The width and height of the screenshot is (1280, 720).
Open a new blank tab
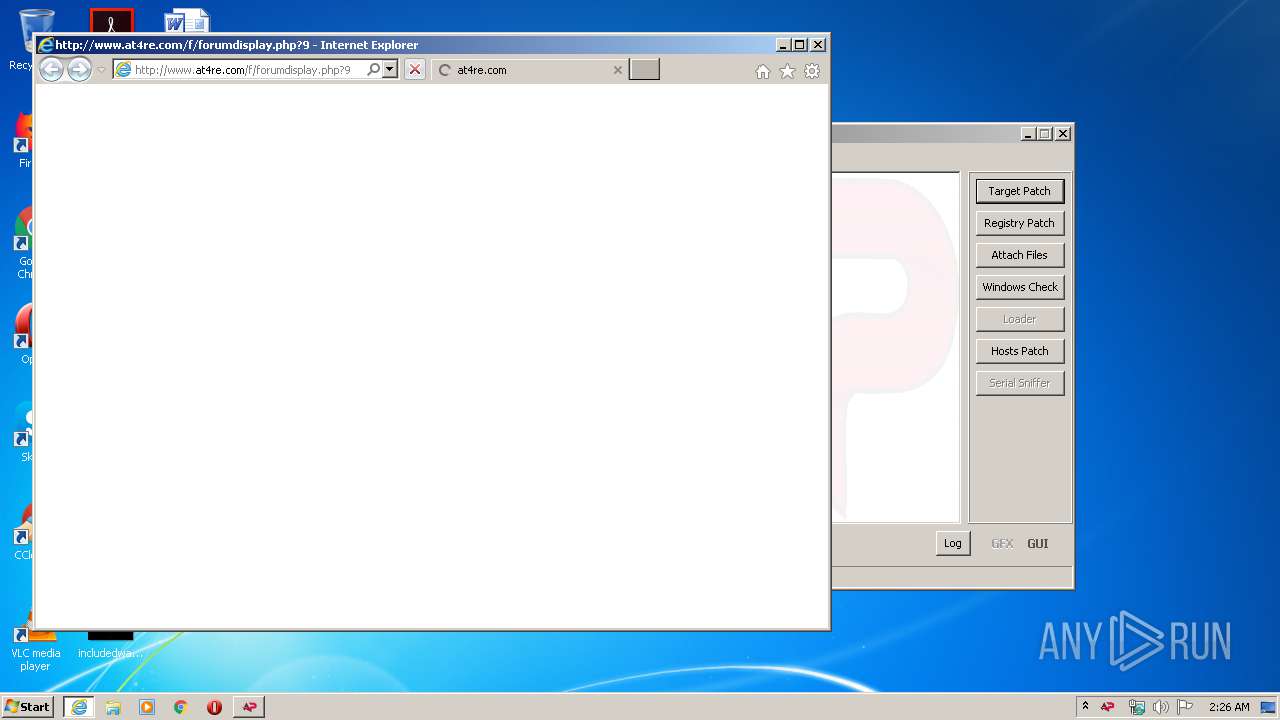(x=644, y=70)
